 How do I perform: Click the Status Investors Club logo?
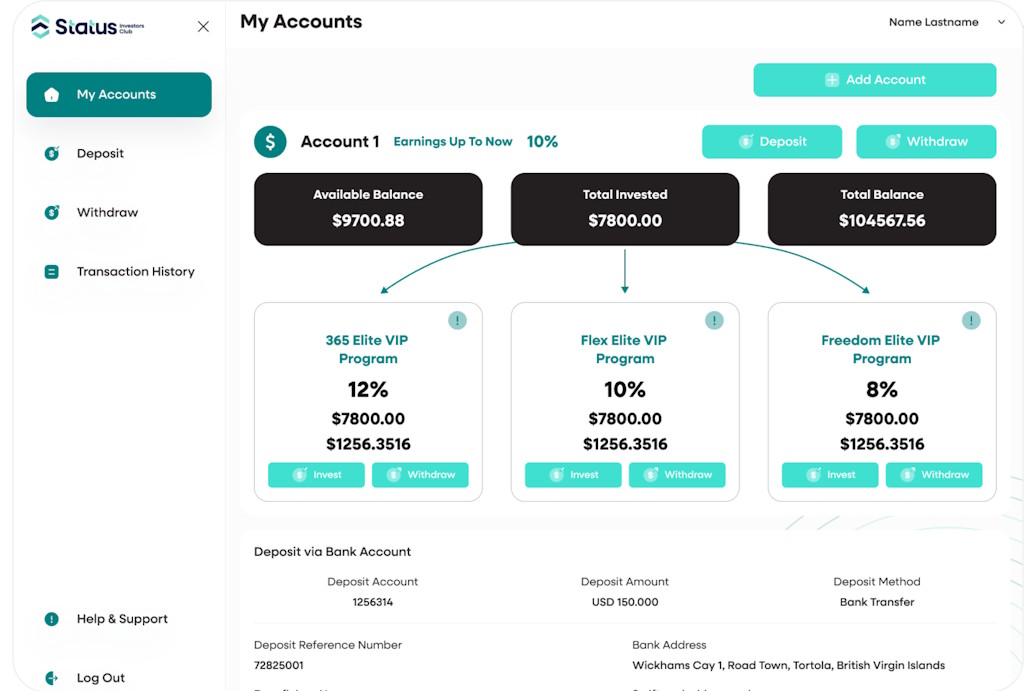coord(88,27)
